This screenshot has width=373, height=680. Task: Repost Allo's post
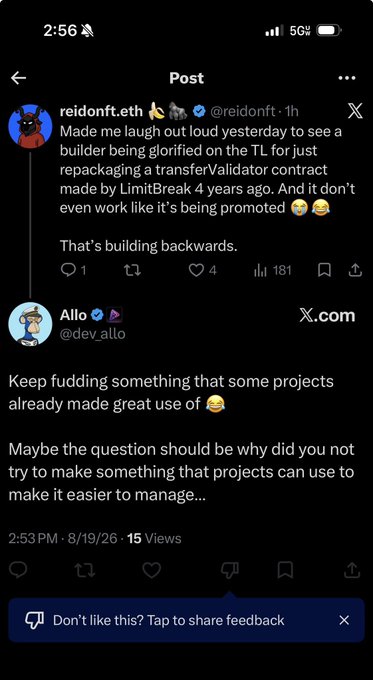[x=84, y=570]
